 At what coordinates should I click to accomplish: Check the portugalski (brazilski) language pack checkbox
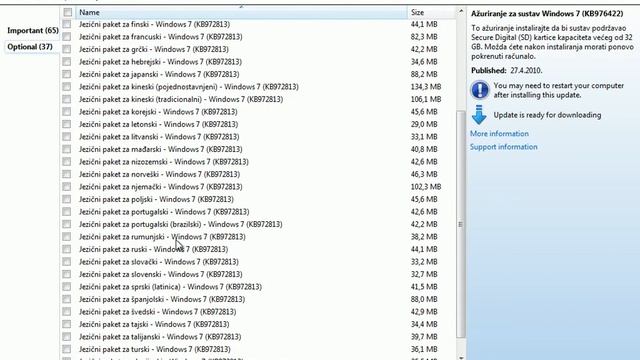67,224
